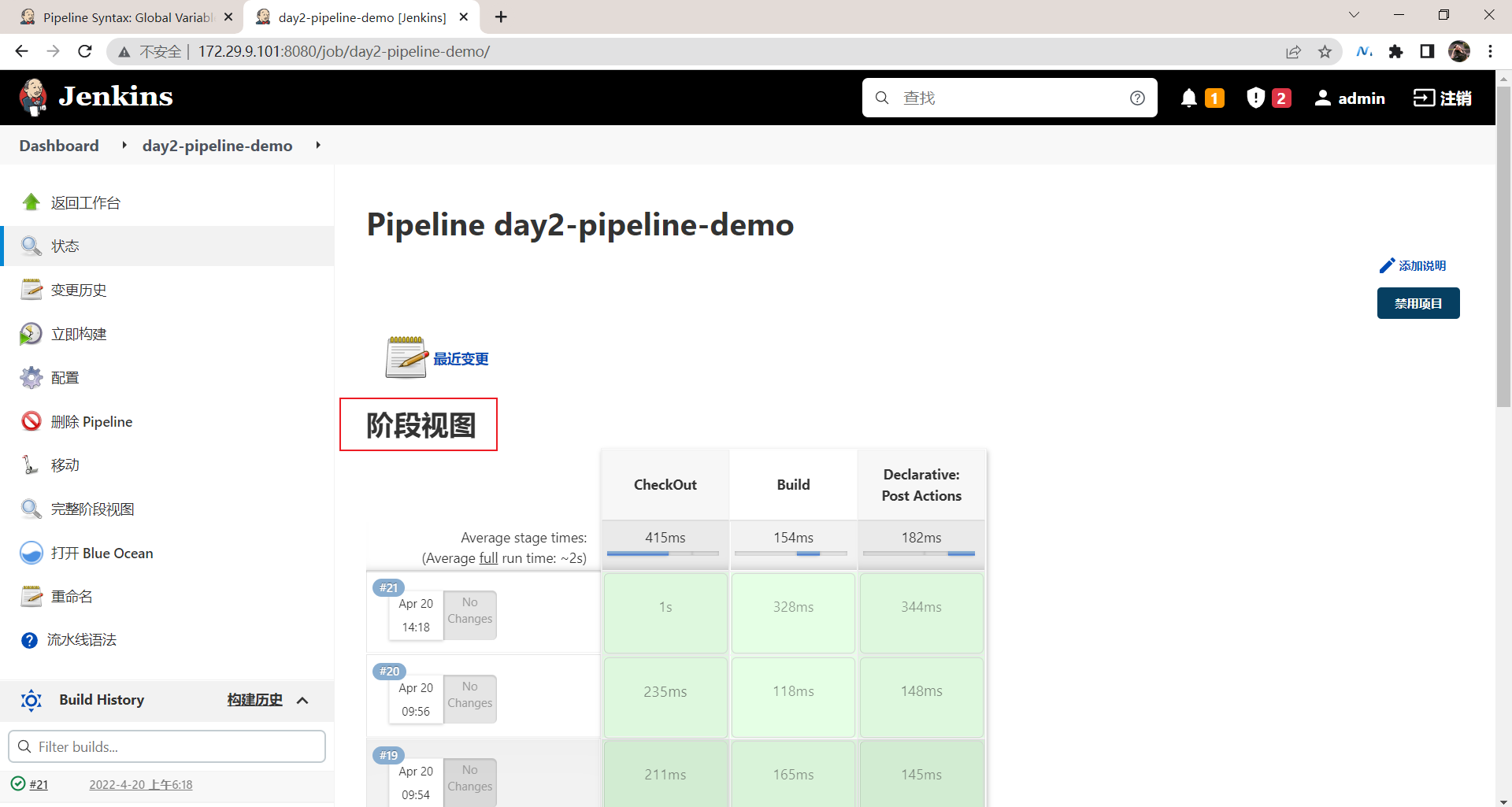This screenshot has width=1512, height=807.
Task: Focus the 查找 search field
Action: pos(1010,98)
